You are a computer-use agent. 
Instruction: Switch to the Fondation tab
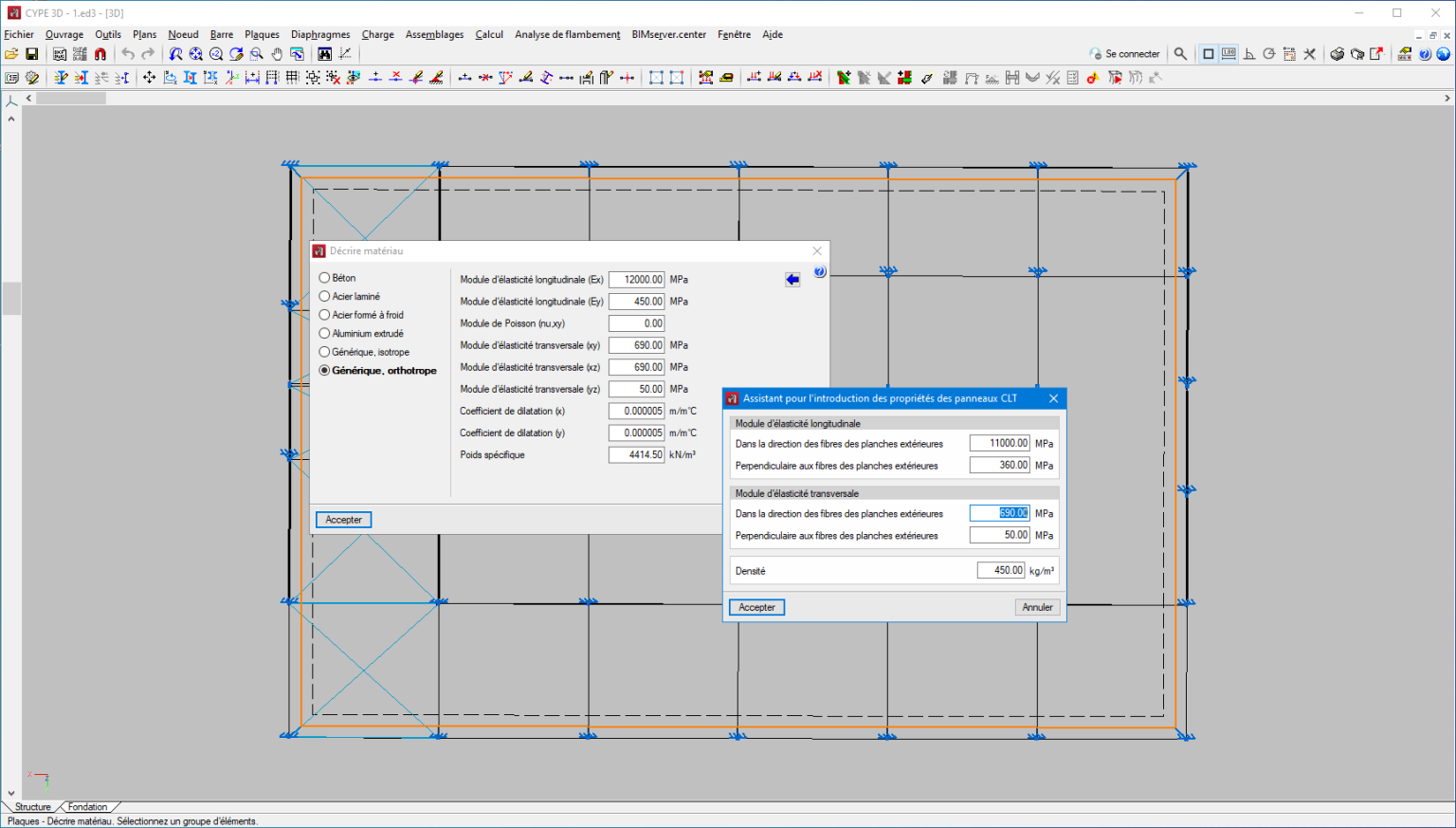click(x=87, y=807)
